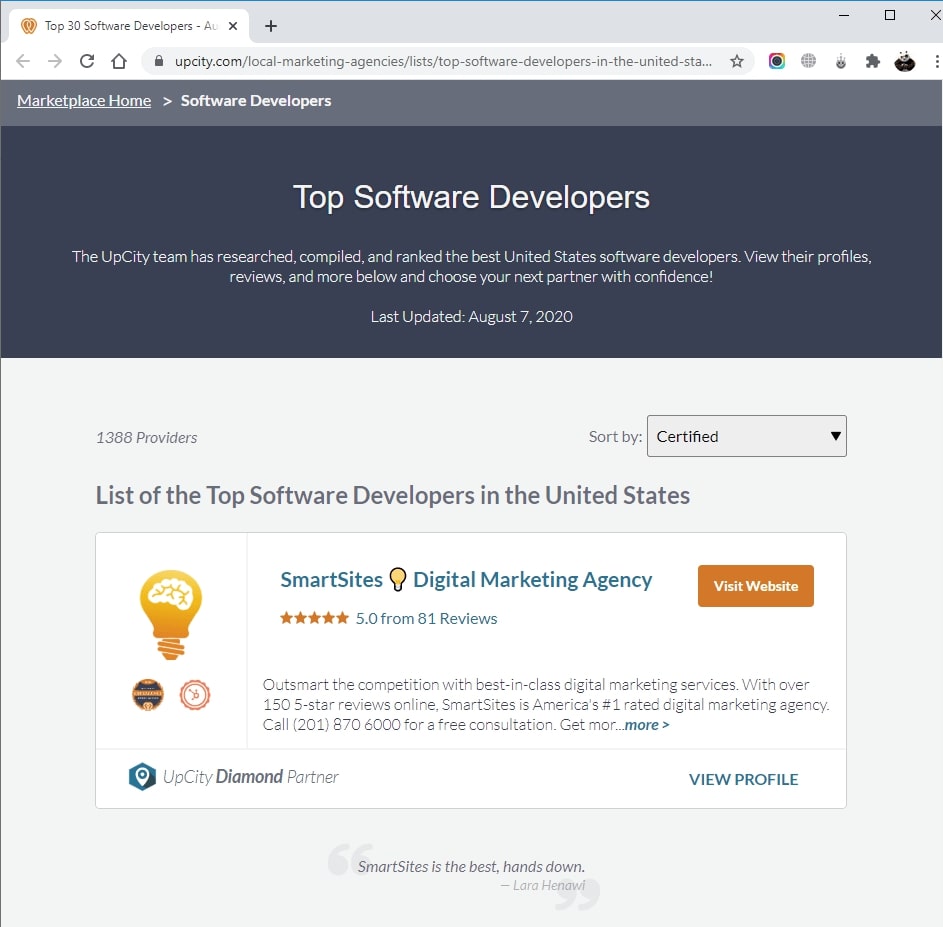Bookmark this page with the star icon
Screen dimensions: 943x927
(x=737, y=61)
